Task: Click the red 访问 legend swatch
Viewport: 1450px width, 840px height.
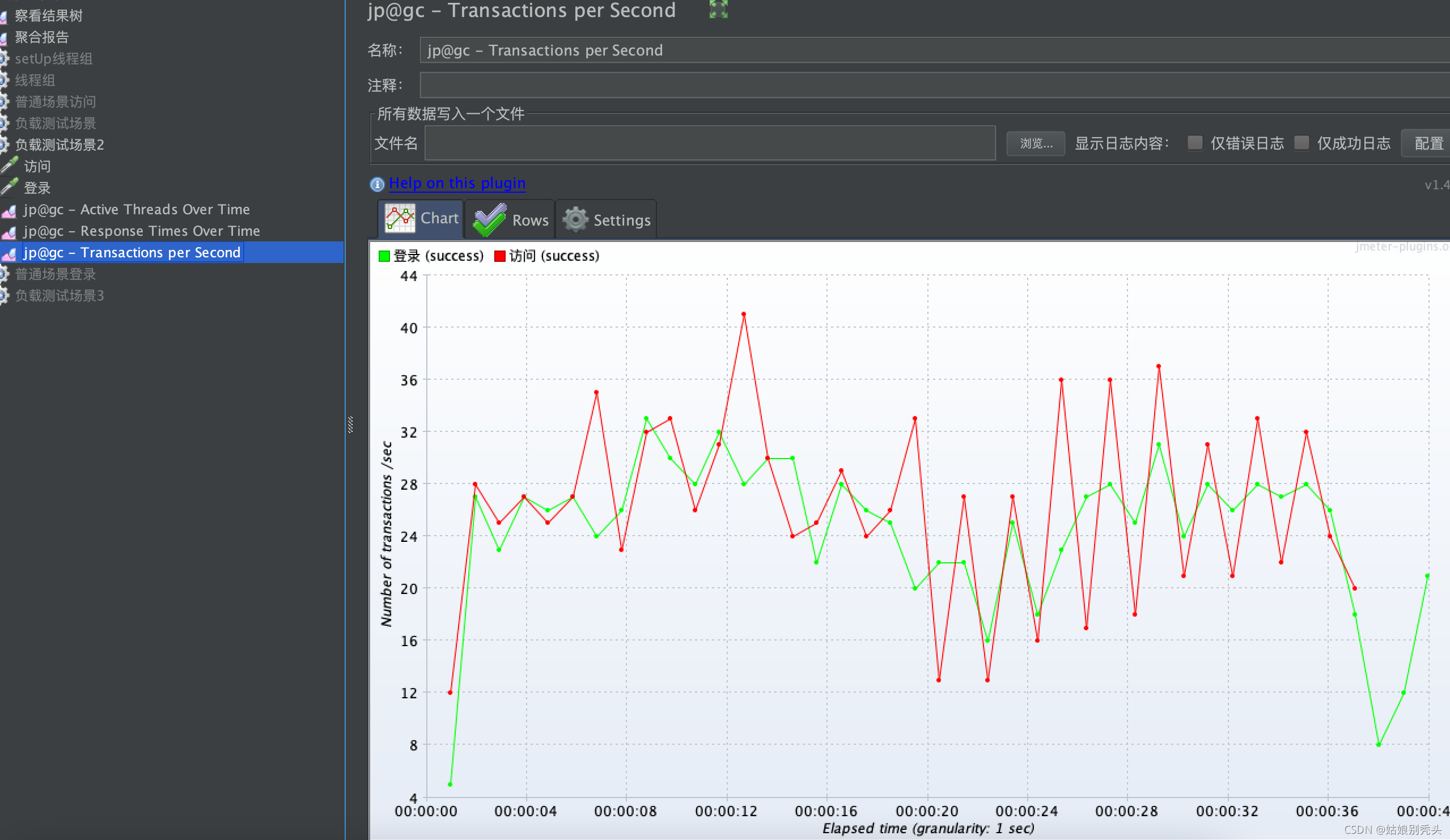Action: 499,256
